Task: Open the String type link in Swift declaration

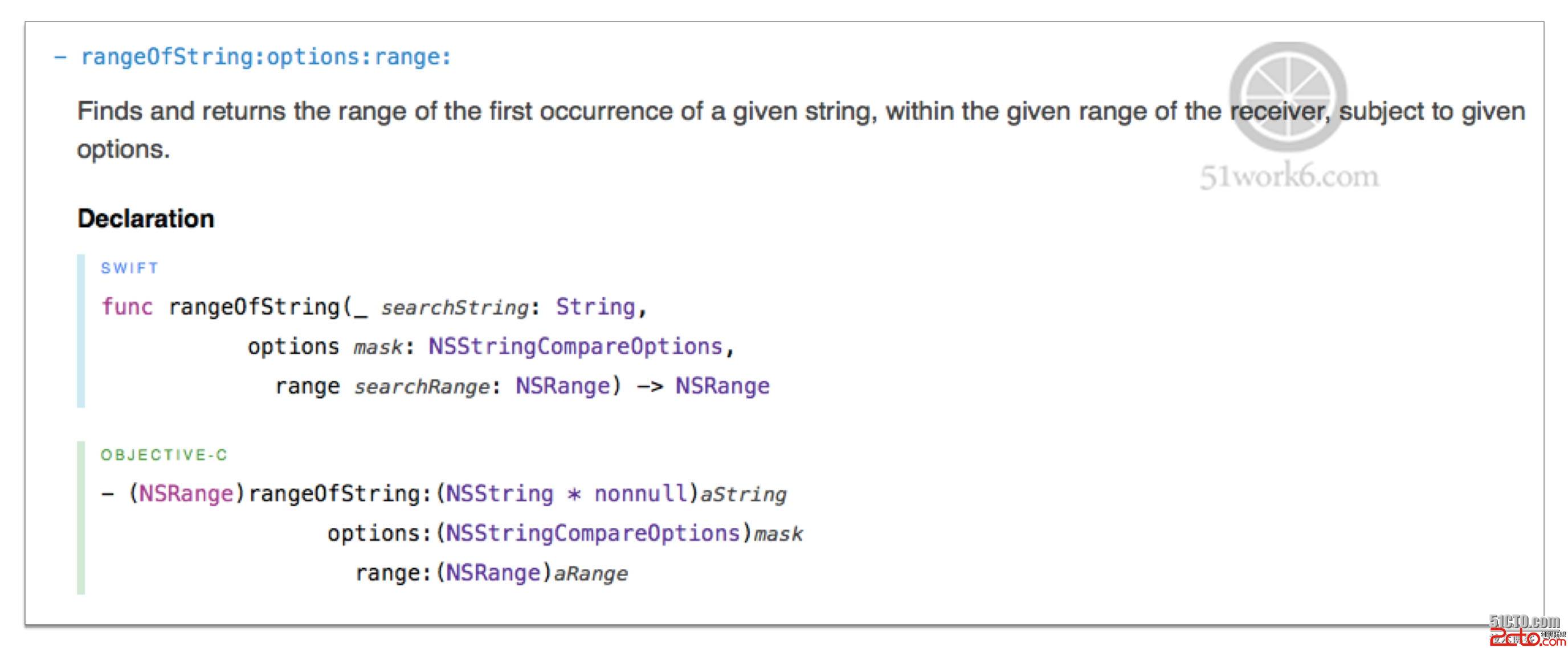Action: point(595,307)
